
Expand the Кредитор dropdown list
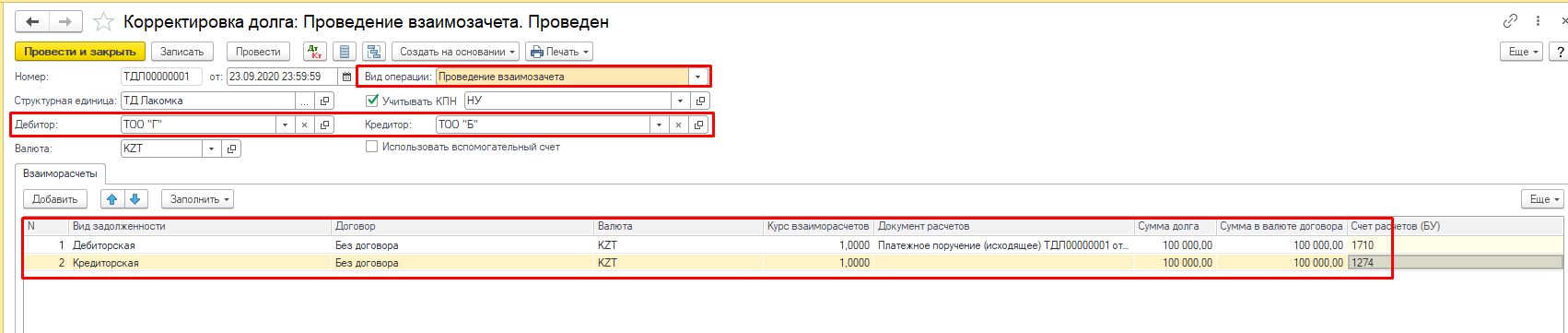tap(659, 125)
